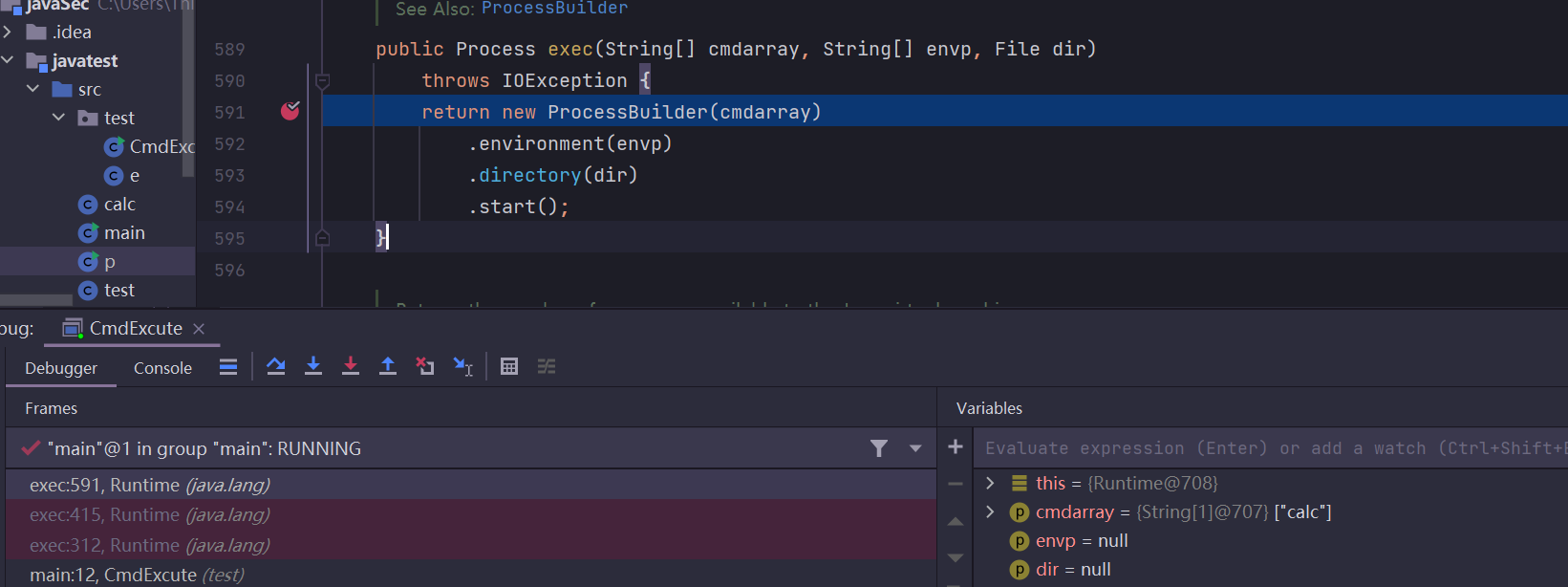This screenshot has height=587, width=1568.
Task: Open the class named test below p
Action: tap(107, 290)
